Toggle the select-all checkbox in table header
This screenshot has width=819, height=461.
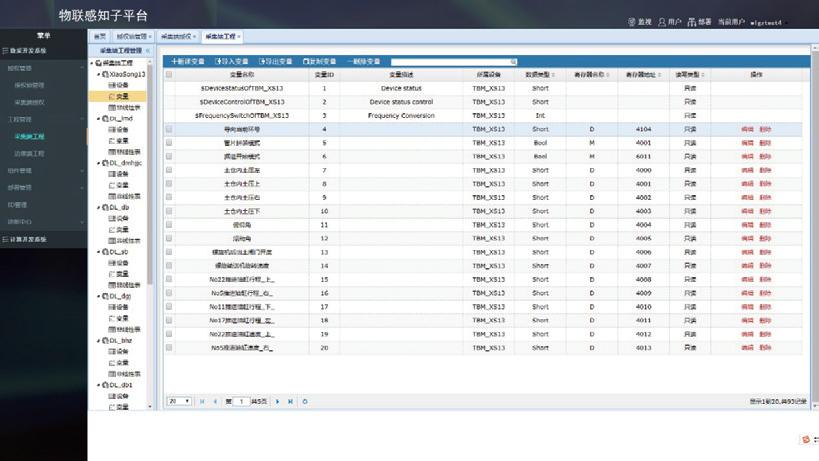coord(169,75)
